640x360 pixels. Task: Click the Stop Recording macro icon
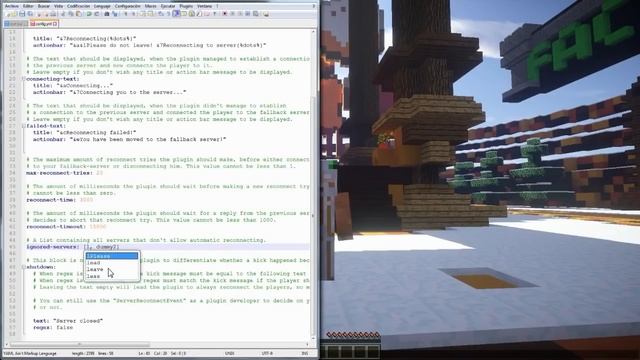pyautogui.click(x=233, y=14)
